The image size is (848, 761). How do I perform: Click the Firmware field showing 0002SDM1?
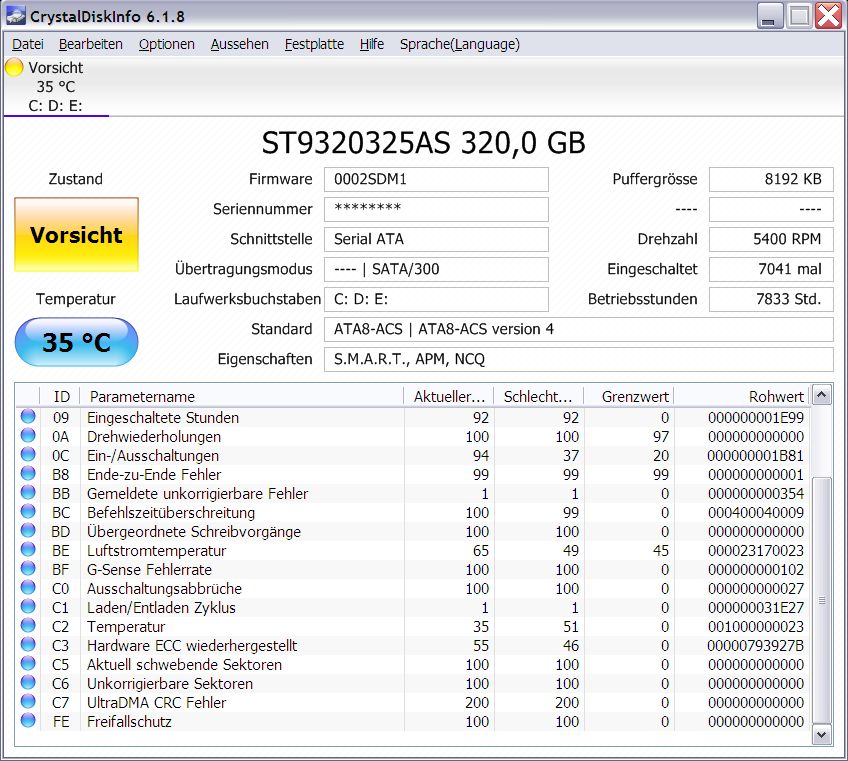click(436, 179)
